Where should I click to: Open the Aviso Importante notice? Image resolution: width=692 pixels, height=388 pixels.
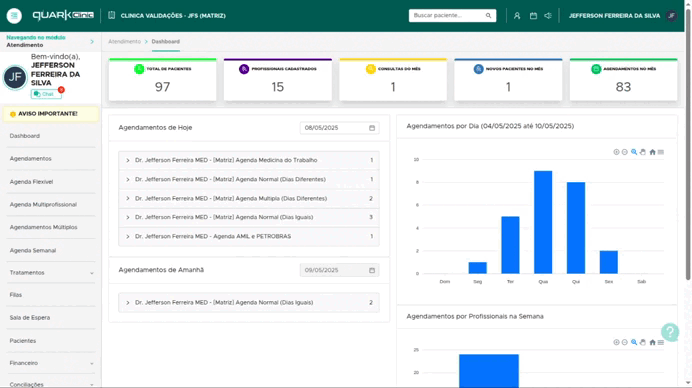pyautogui.click(x=51, y=114)
